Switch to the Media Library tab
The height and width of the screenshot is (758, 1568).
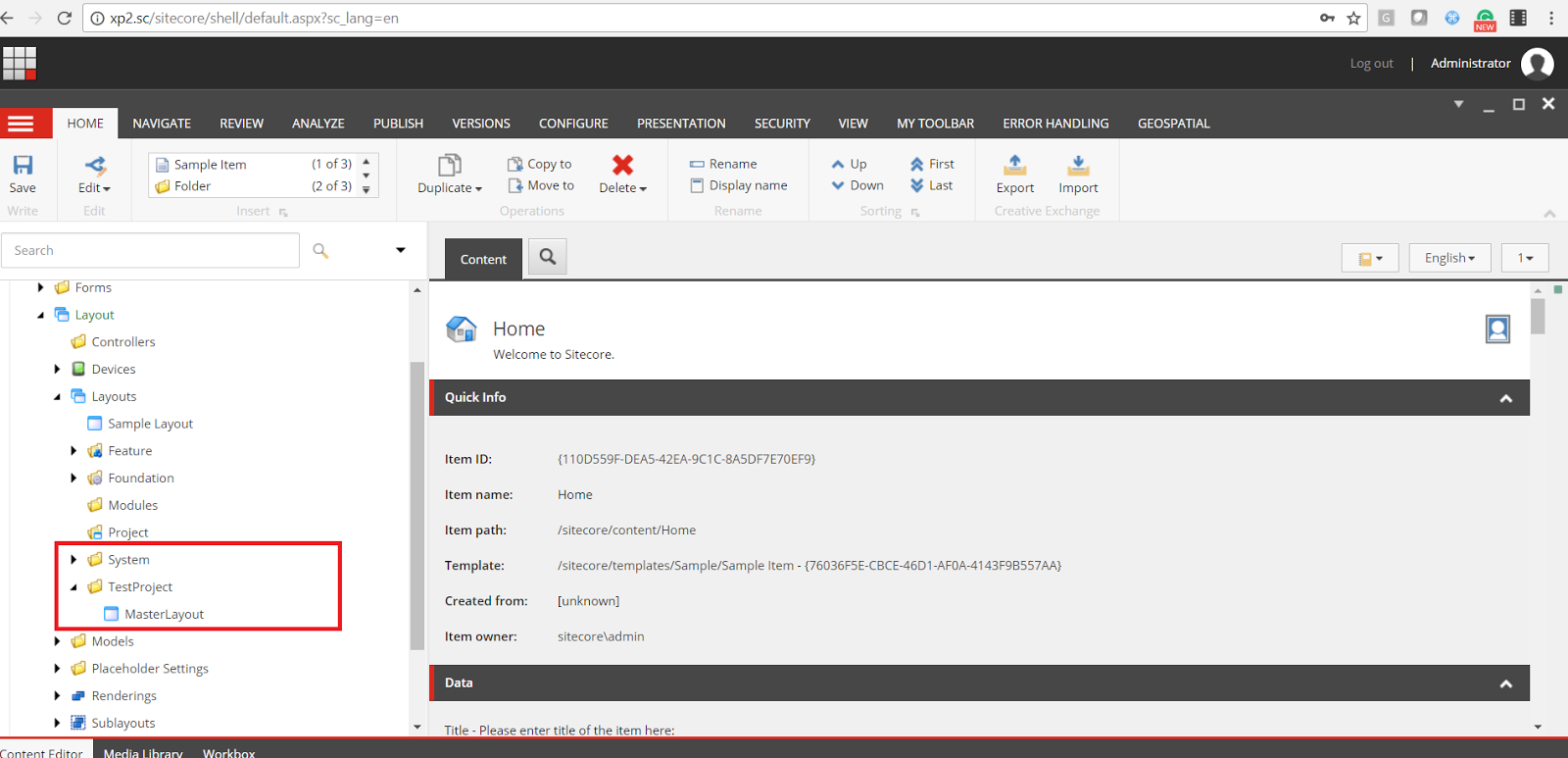click(x=143, y=752)
